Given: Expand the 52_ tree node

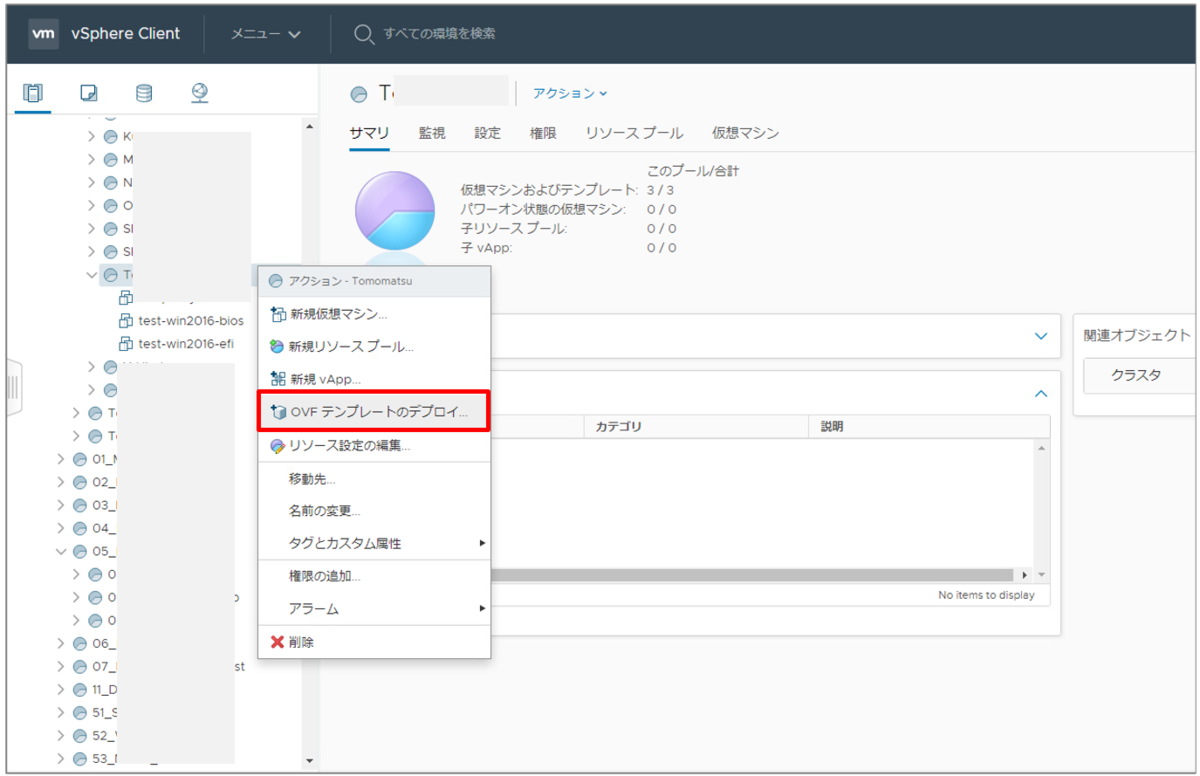Looking at the screenshot, I should click(62, 736).
